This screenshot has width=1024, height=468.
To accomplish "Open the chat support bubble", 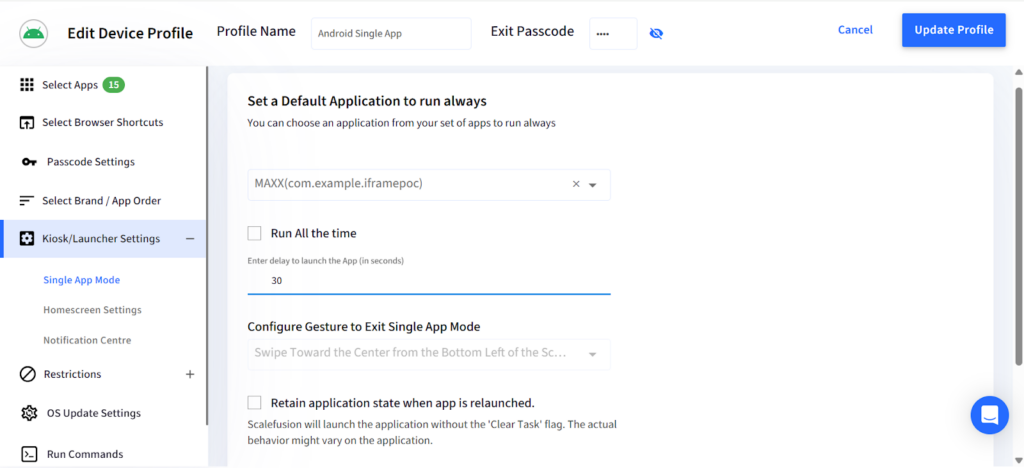I will point(989,414).
